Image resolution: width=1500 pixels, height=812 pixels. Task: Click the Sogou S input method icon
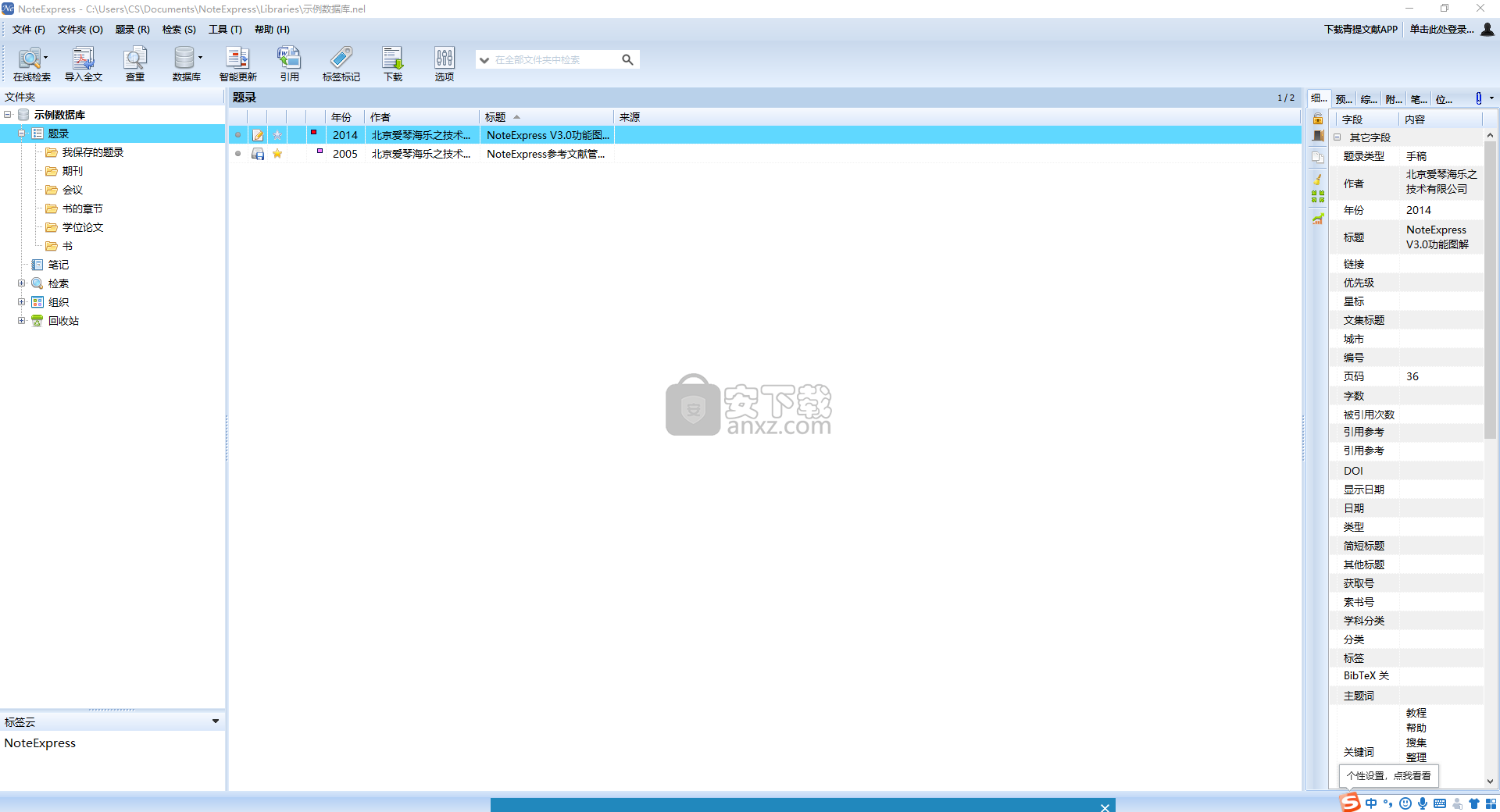(1350, 803)
